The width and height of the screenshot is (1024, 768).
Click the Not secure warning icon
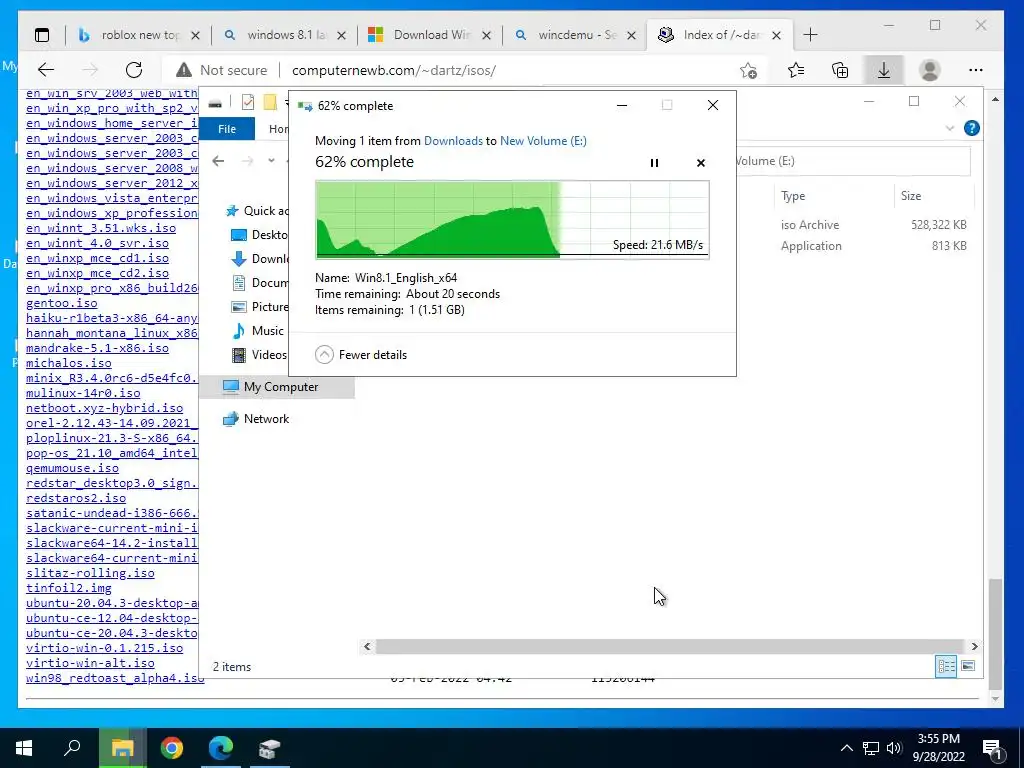click(184, 70)
